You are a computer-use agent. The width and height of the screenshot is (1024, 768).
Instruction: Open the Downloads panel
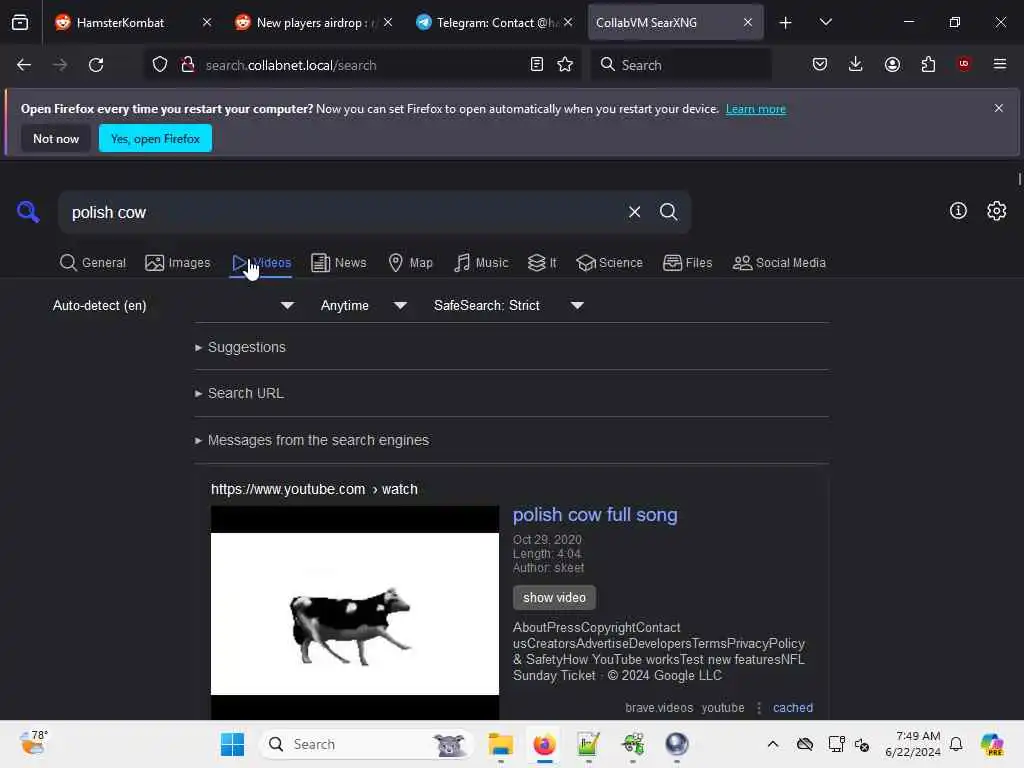click(856, 65)
